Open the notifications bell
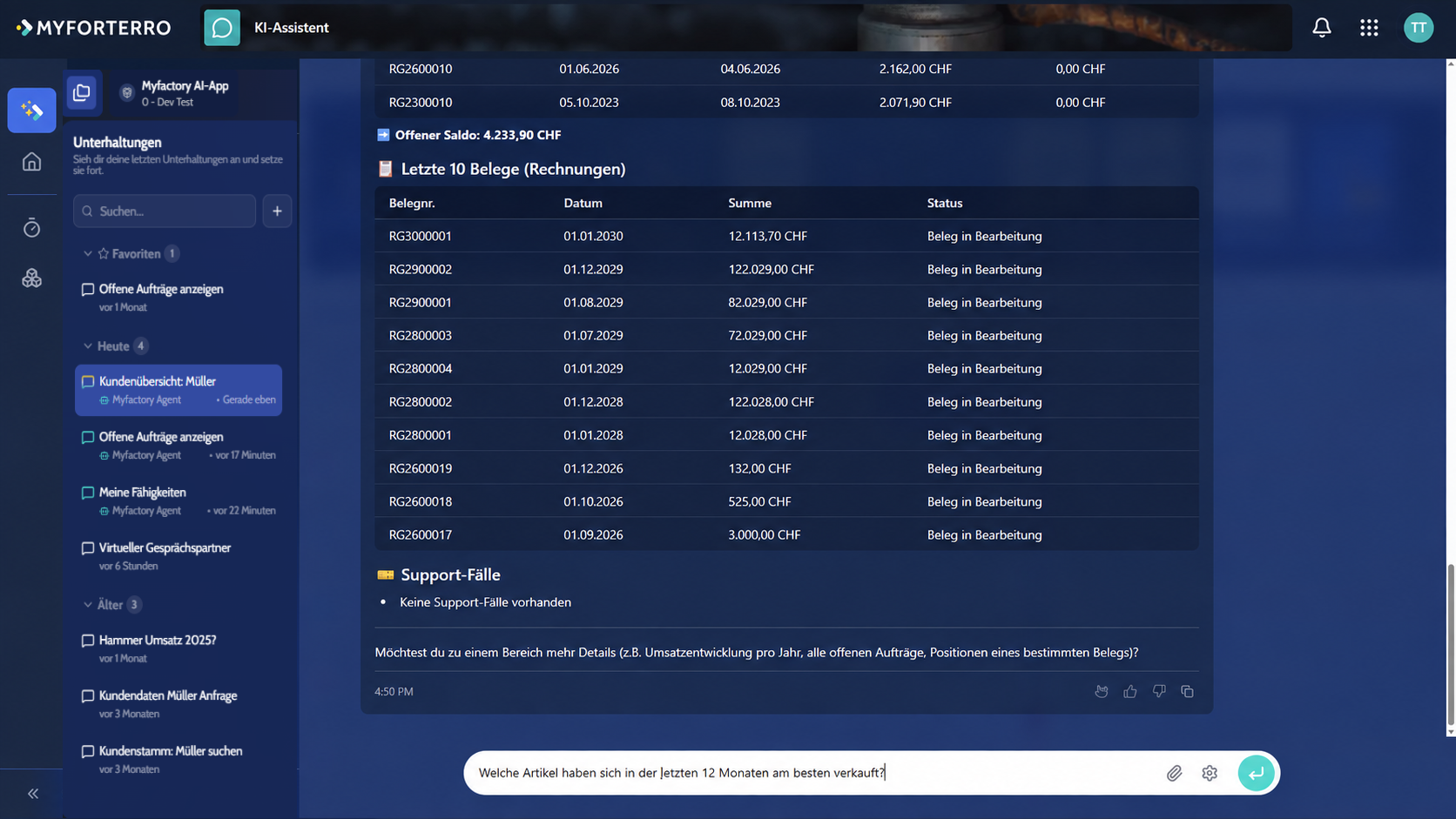The image size is (1456, 819). click(x=1322, y=28)
